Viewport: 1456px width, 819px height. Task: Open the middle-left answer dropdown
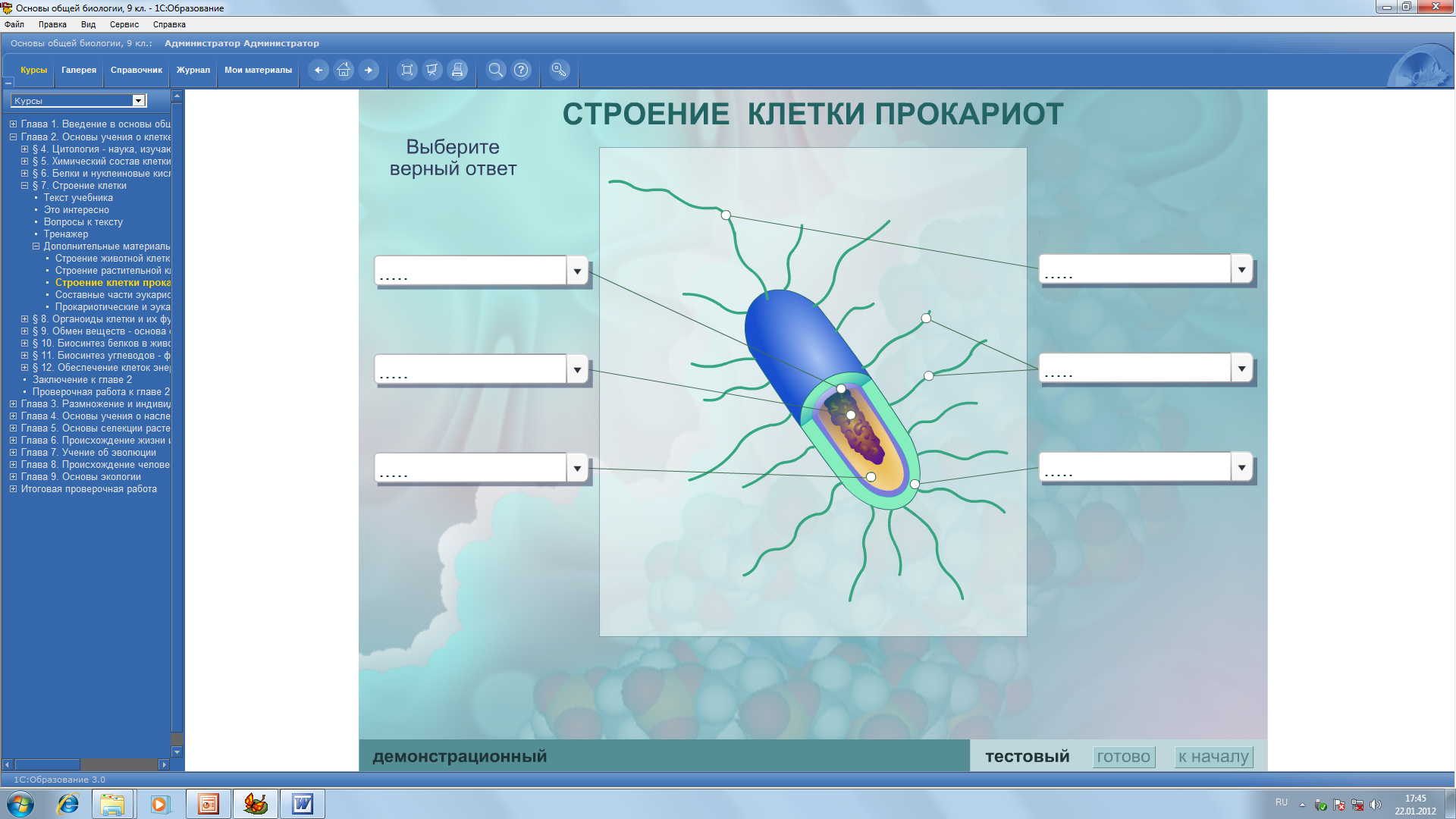[577, 369]
